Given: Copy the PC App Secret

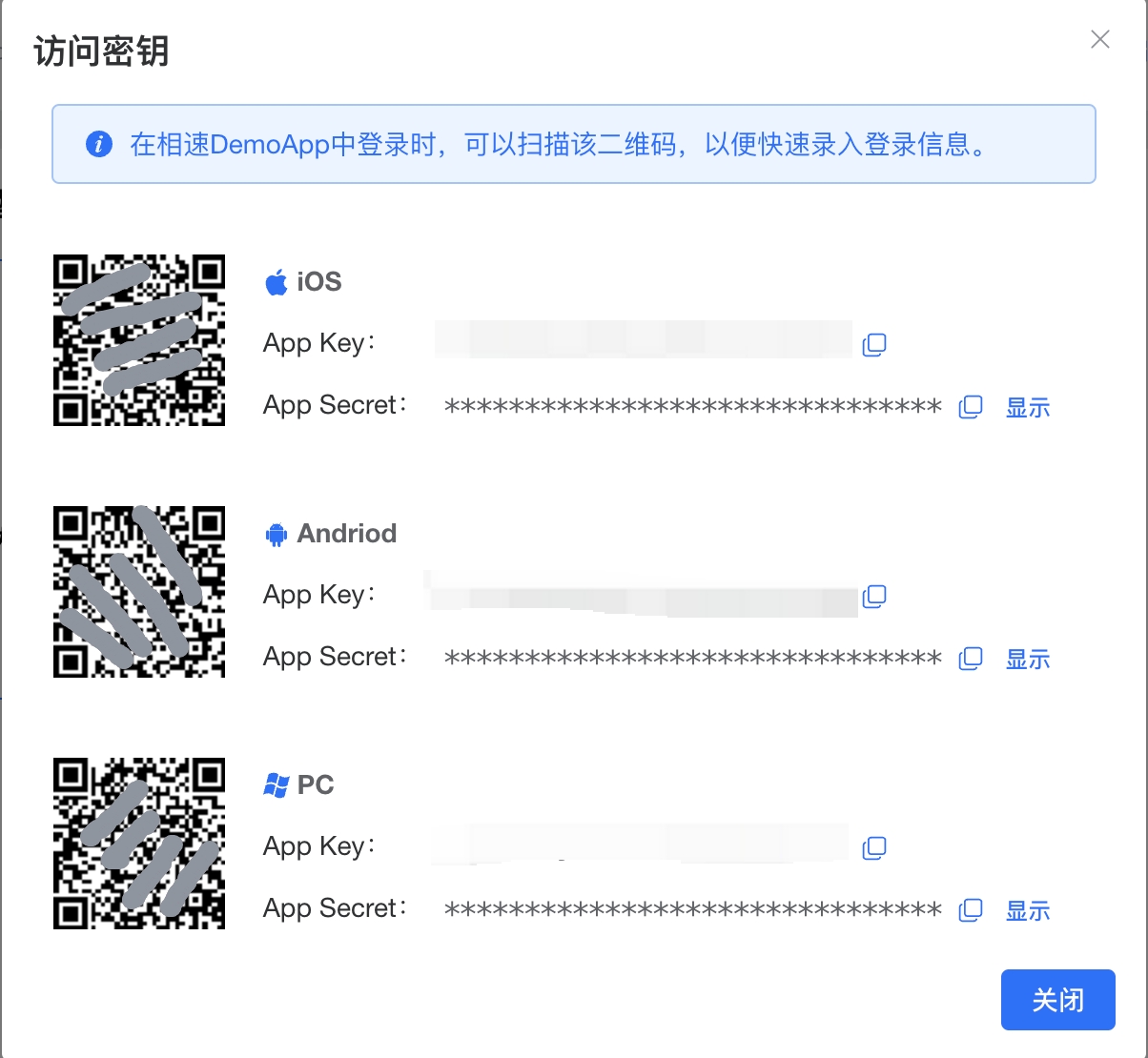Looking at the screenshot, I should (970, 910).
